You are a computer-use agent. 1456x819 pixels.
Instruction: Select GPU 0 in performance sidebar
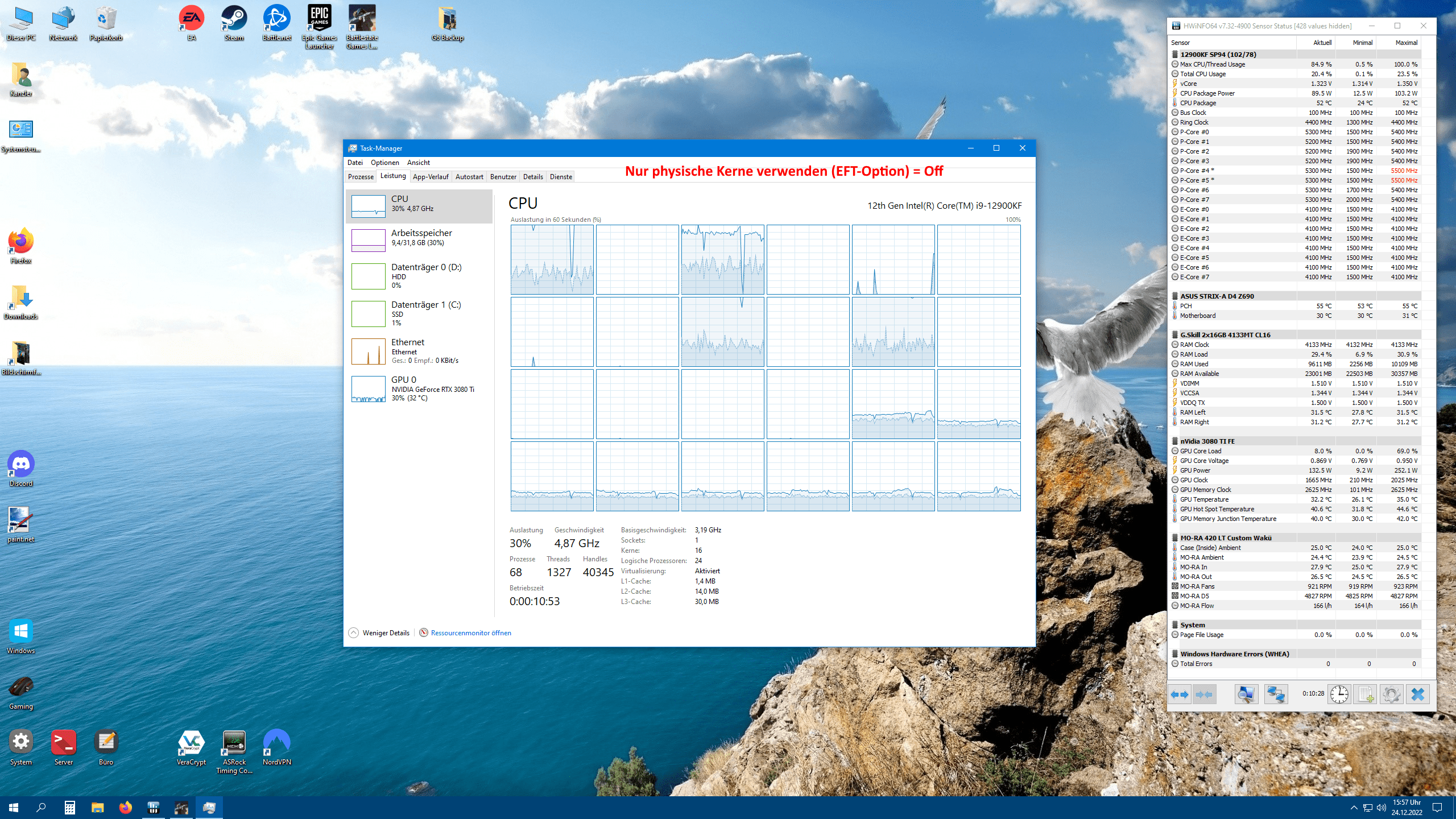(x=419, y=388)
